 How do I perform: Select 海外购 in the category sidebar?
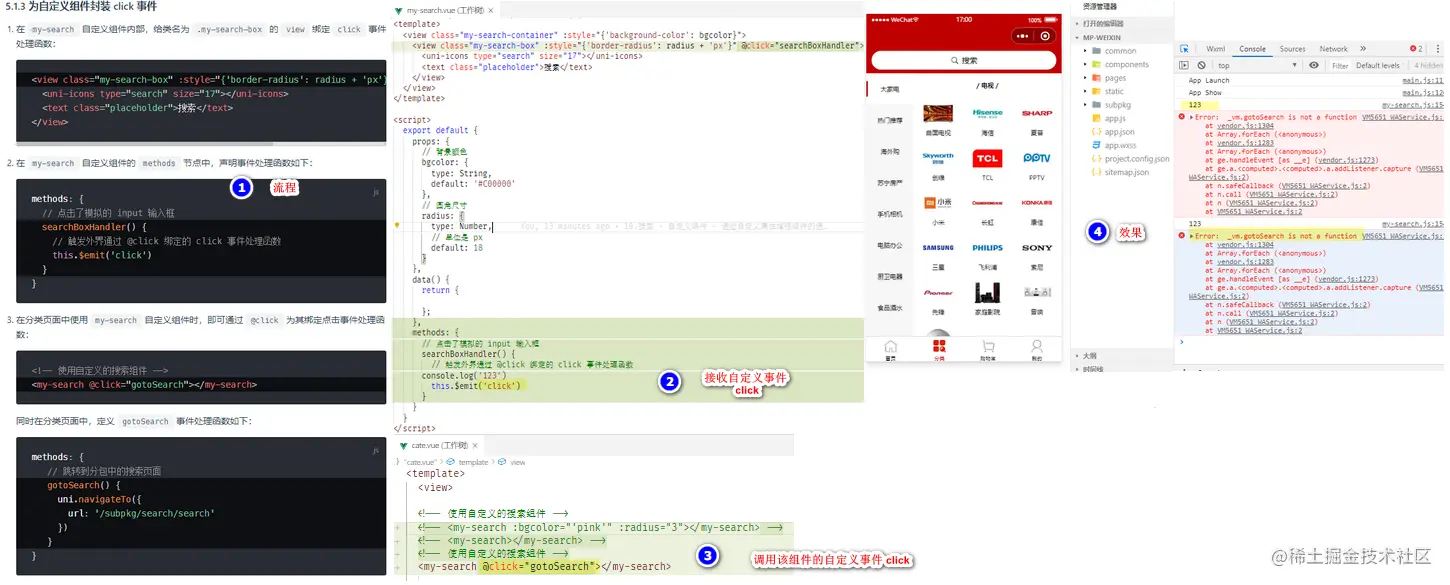point(890,151)
